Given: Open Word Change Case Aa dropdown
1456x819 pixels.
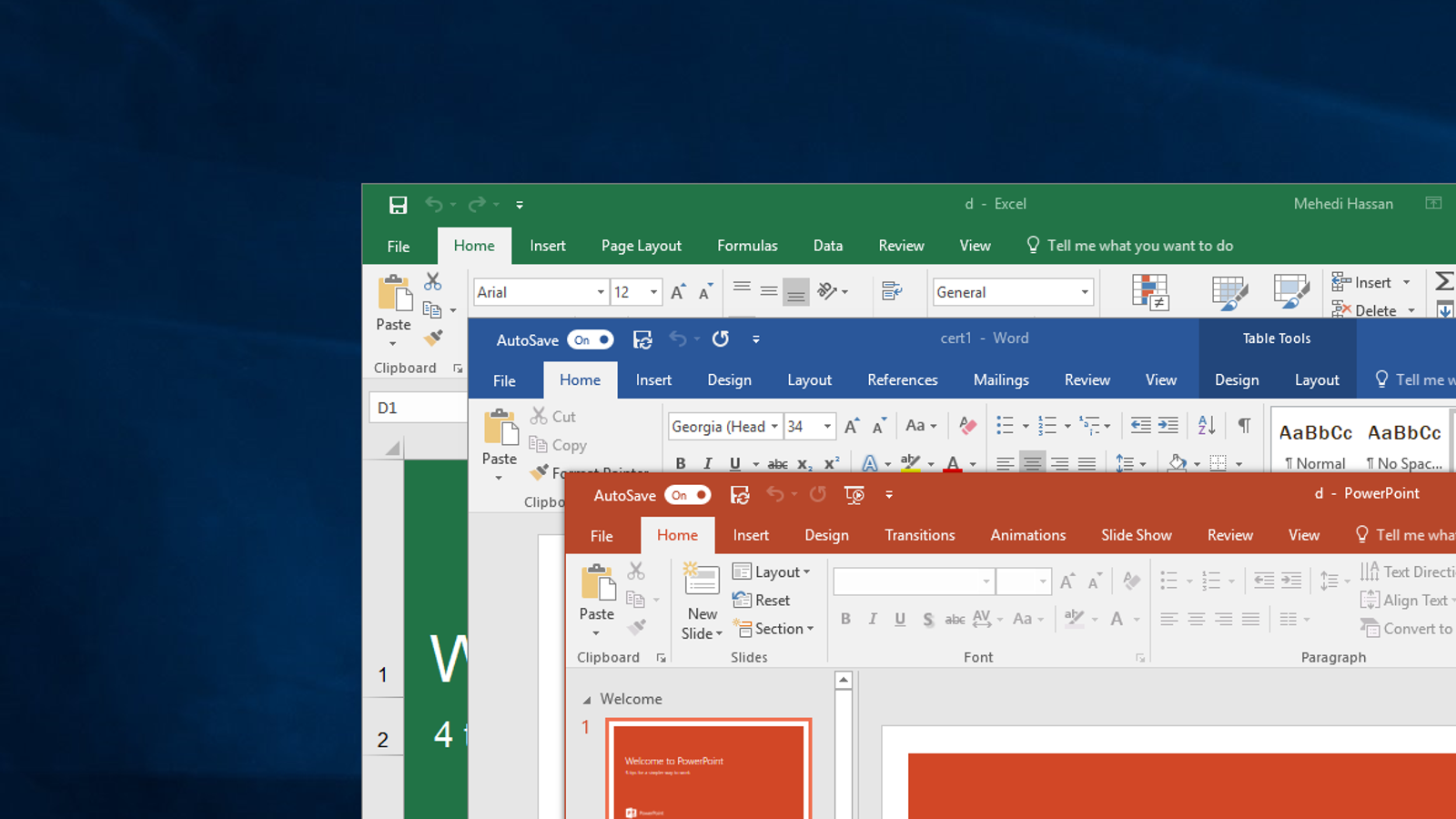Looking at the screenshot, I should (x=921, y=426).
